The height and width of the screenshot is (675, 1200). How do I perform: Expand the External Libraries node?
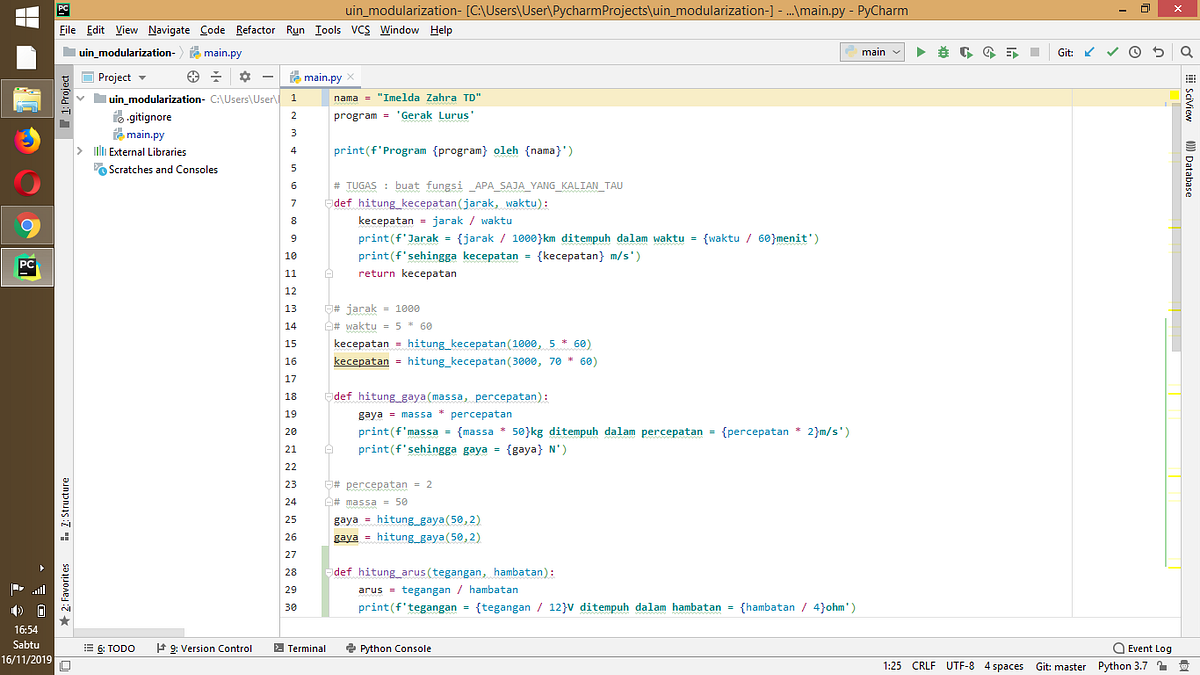click(79, 151)
